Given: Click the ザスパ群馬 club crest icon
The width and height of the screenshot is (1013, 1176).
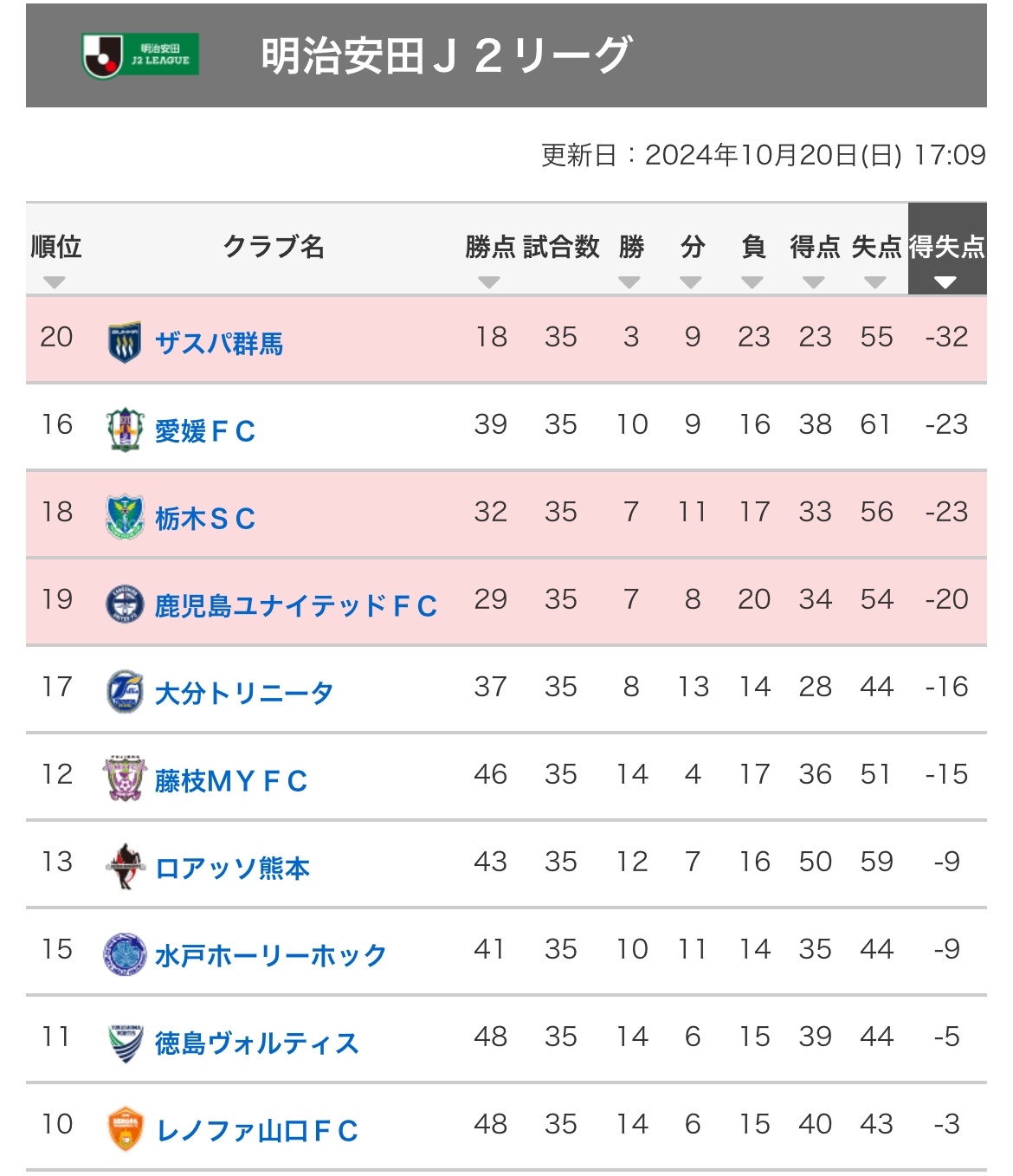Looking at the screenshot, I should pos(125,343).
